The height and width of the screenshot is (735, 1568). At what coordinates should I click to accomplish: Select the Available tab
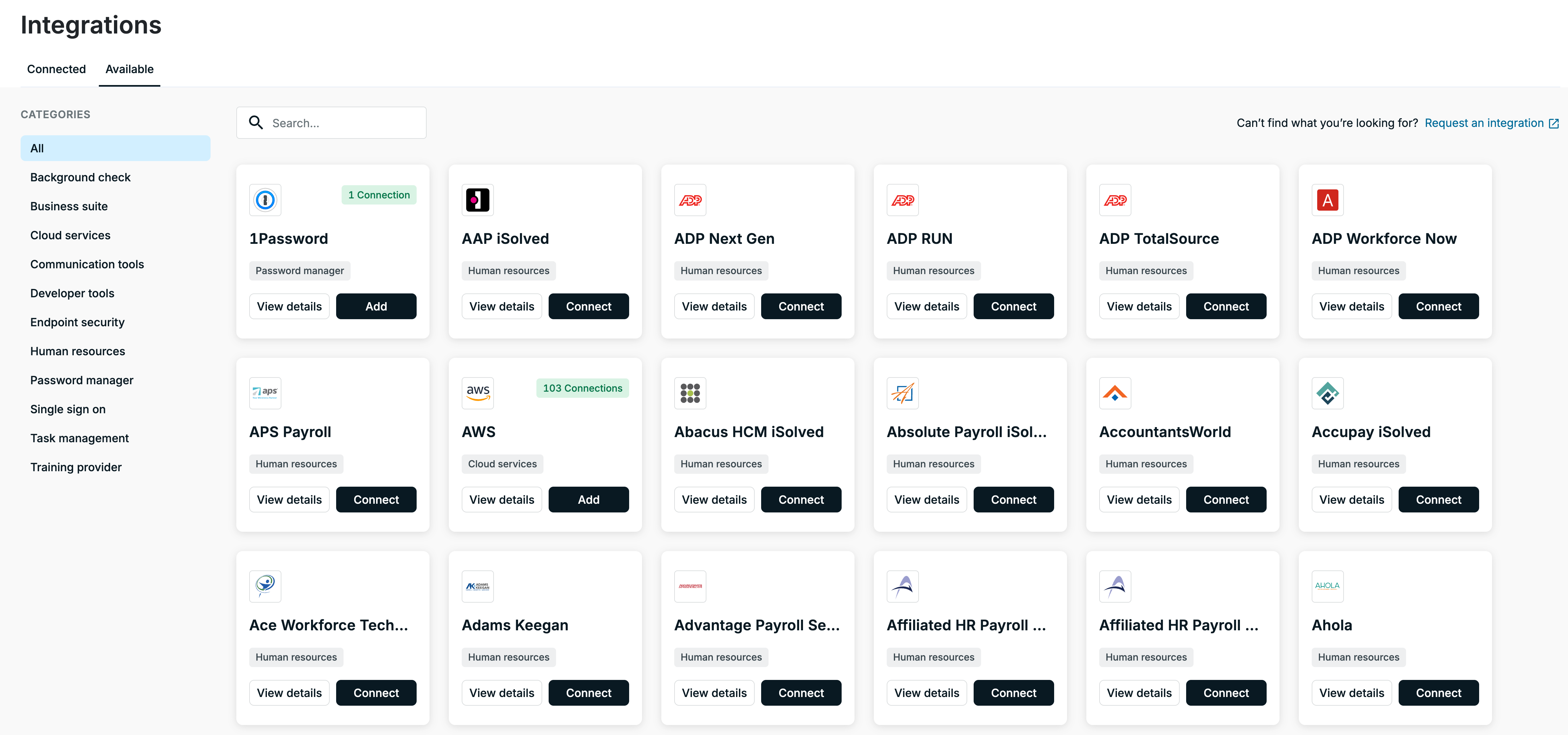coord(130,69)
